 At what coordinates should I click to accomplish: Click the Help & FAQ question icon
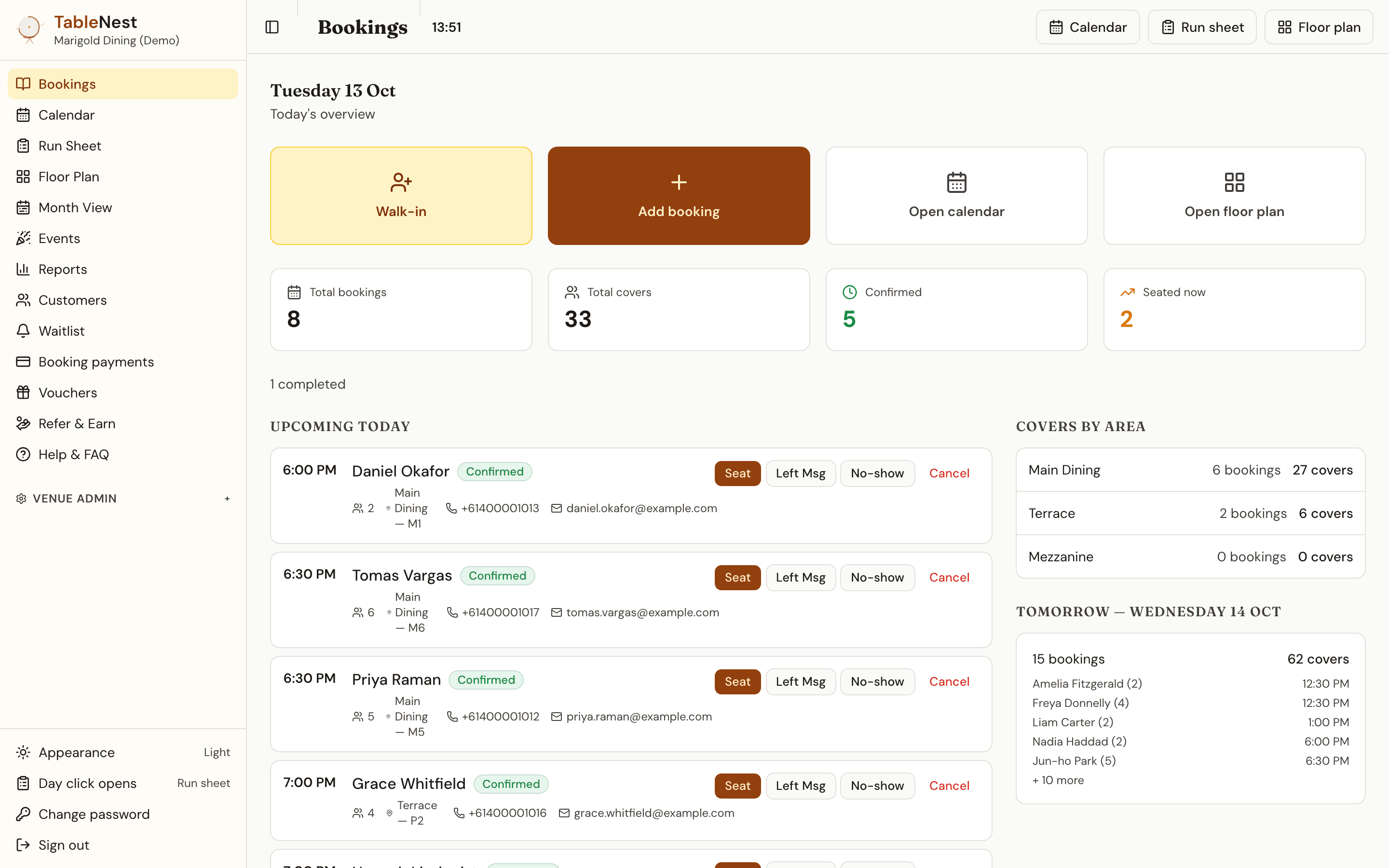(x=23, y=454)
